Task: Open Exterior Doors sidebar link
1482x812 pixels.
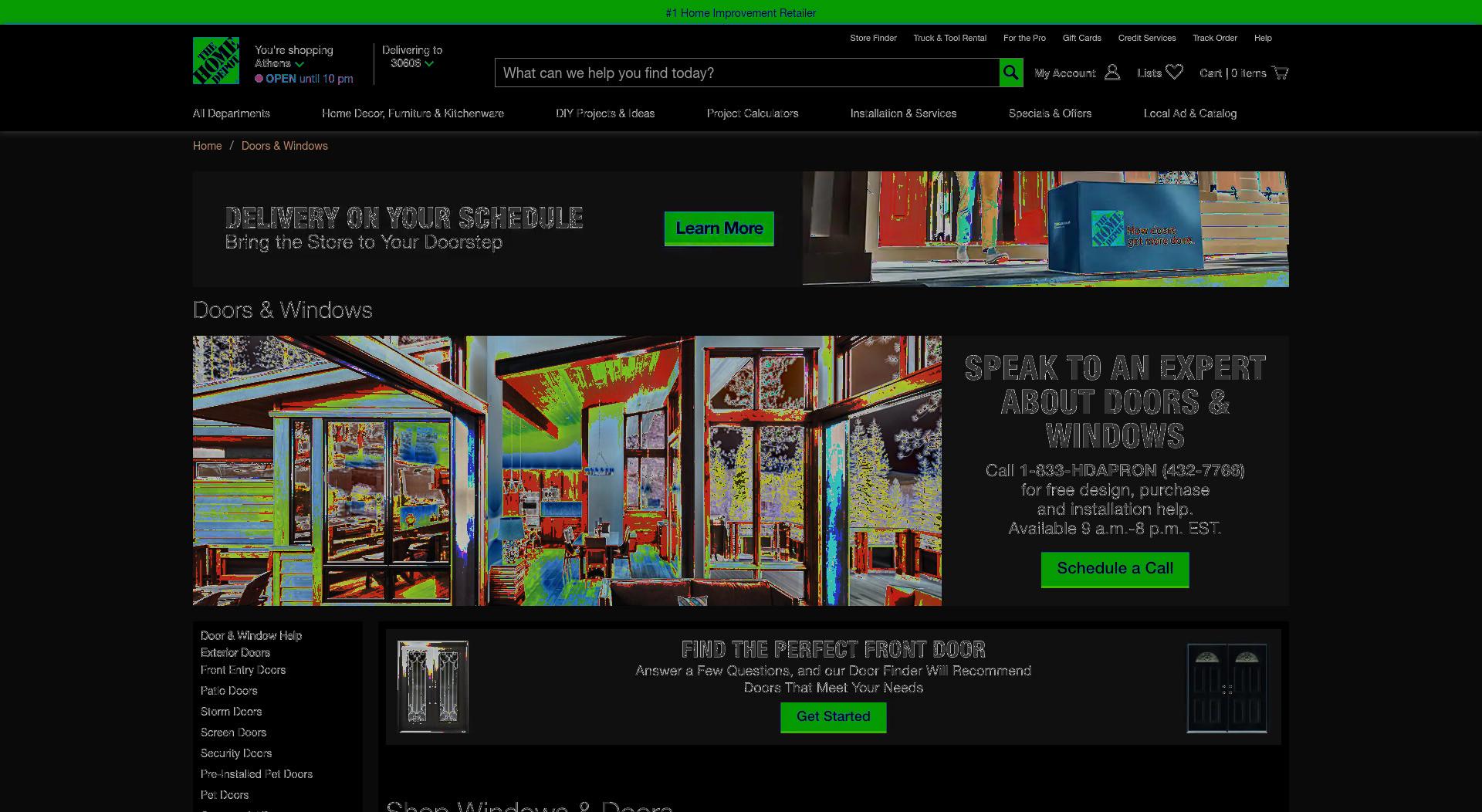Action: point(235,652)
